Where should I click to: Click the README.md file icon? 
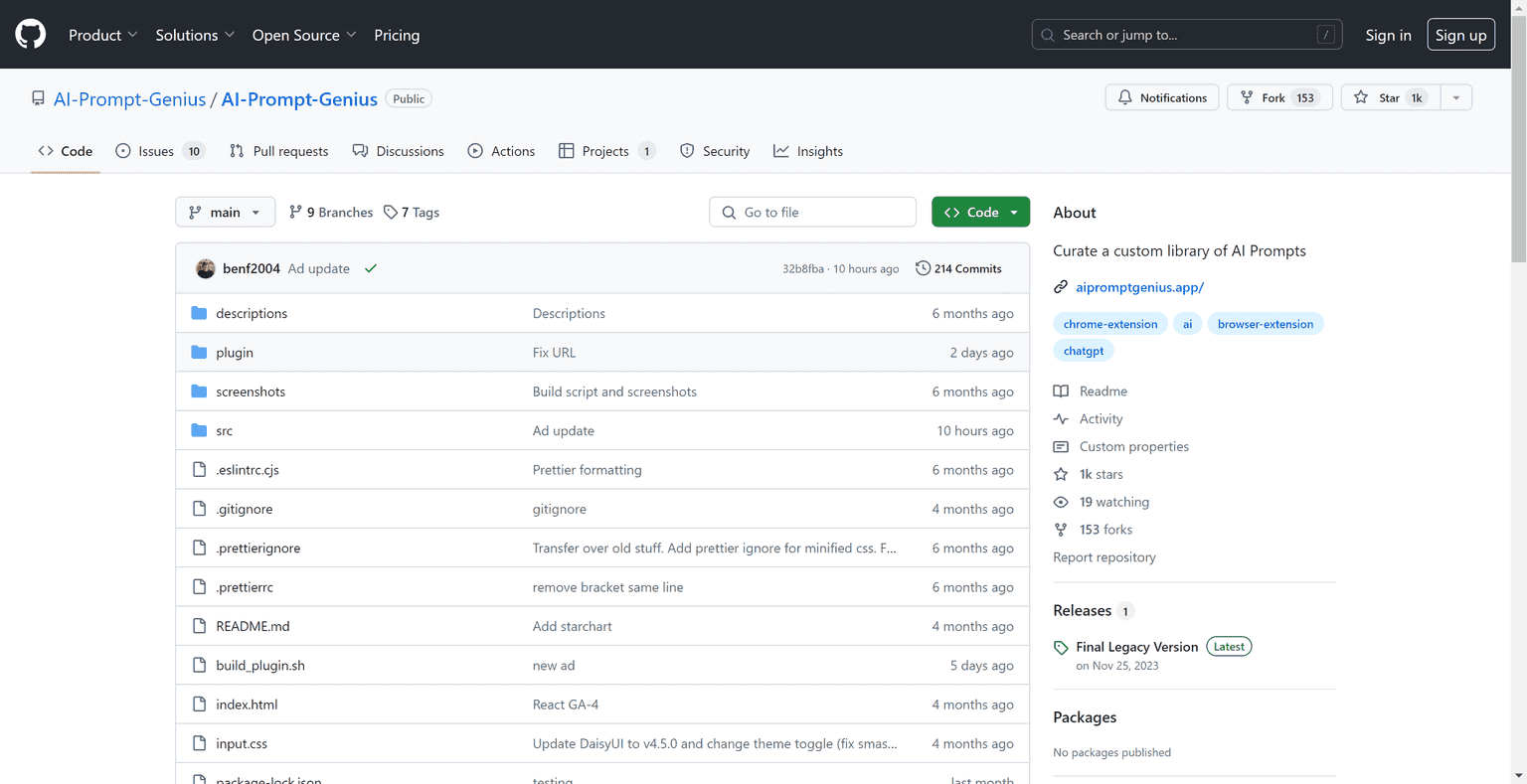click(x=199, y=626)
